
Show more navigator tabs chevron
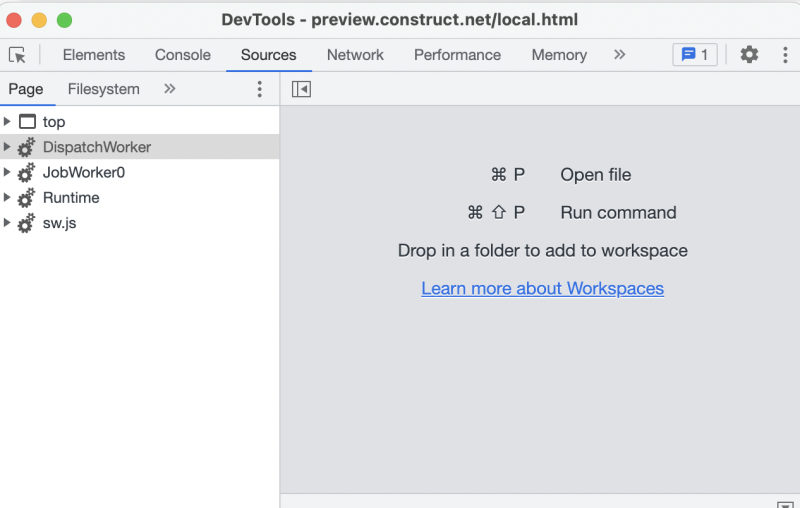click(169, 89)
